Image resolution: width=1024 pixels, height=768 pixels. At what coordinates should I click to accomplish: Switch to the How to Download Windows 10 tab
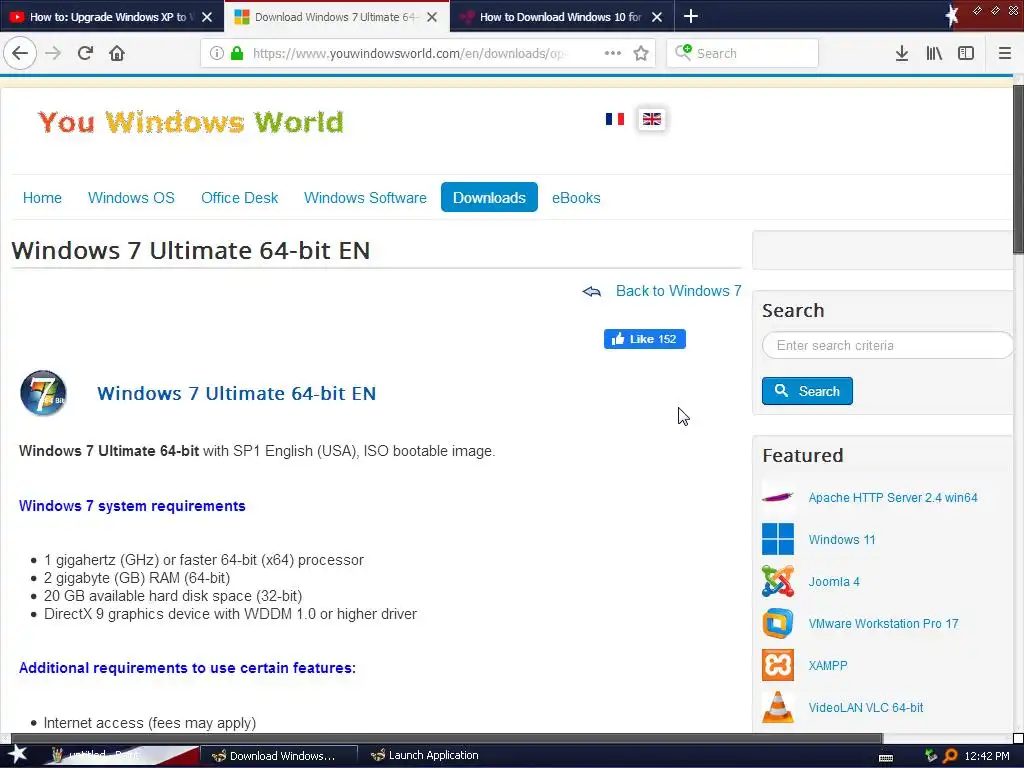click(562, 17)
